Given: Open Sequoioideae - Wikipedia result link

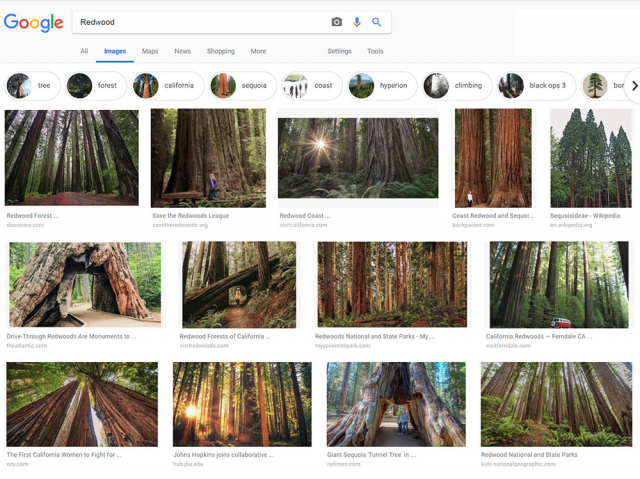Looking at the screenshot, I should [585, 215].
